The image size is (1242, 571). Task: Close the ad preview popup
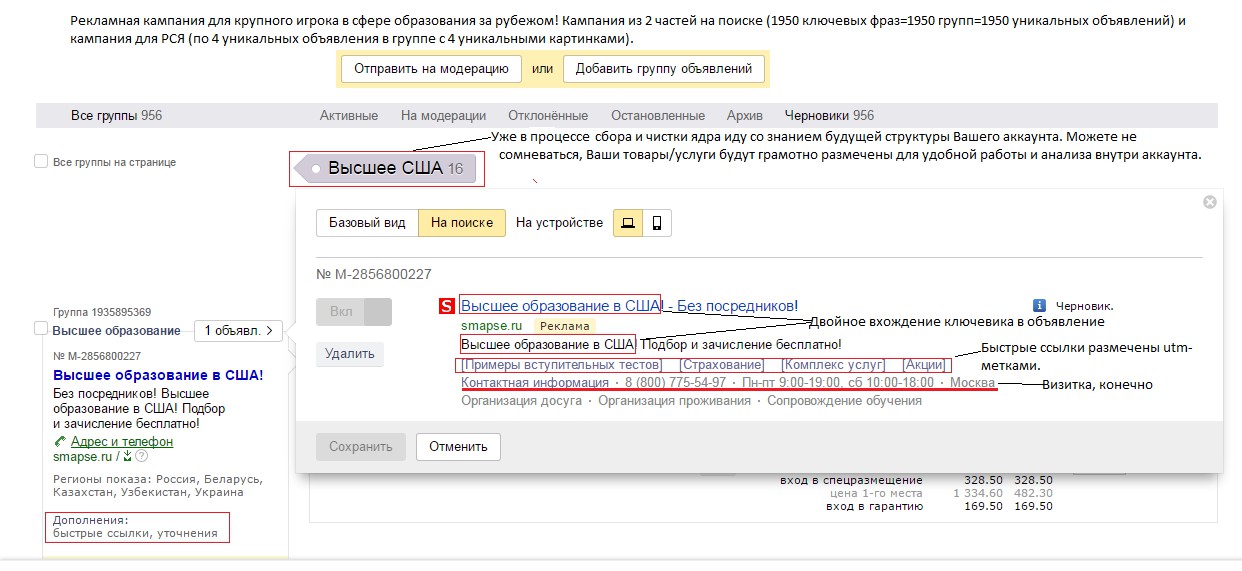pyautogui.click(x=1210, y=202)
